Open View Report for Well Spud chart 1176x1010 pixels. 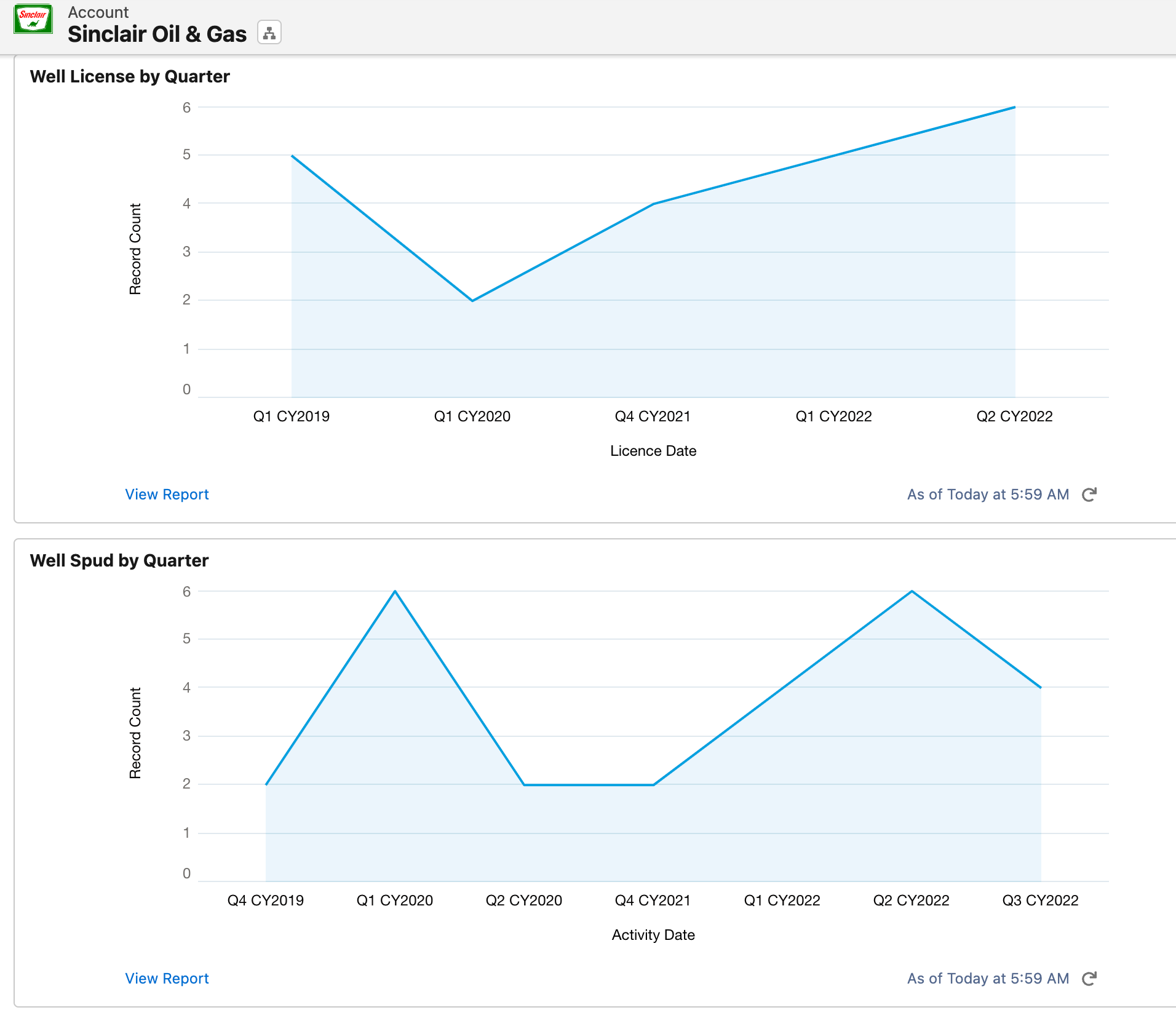pos(167,979)
